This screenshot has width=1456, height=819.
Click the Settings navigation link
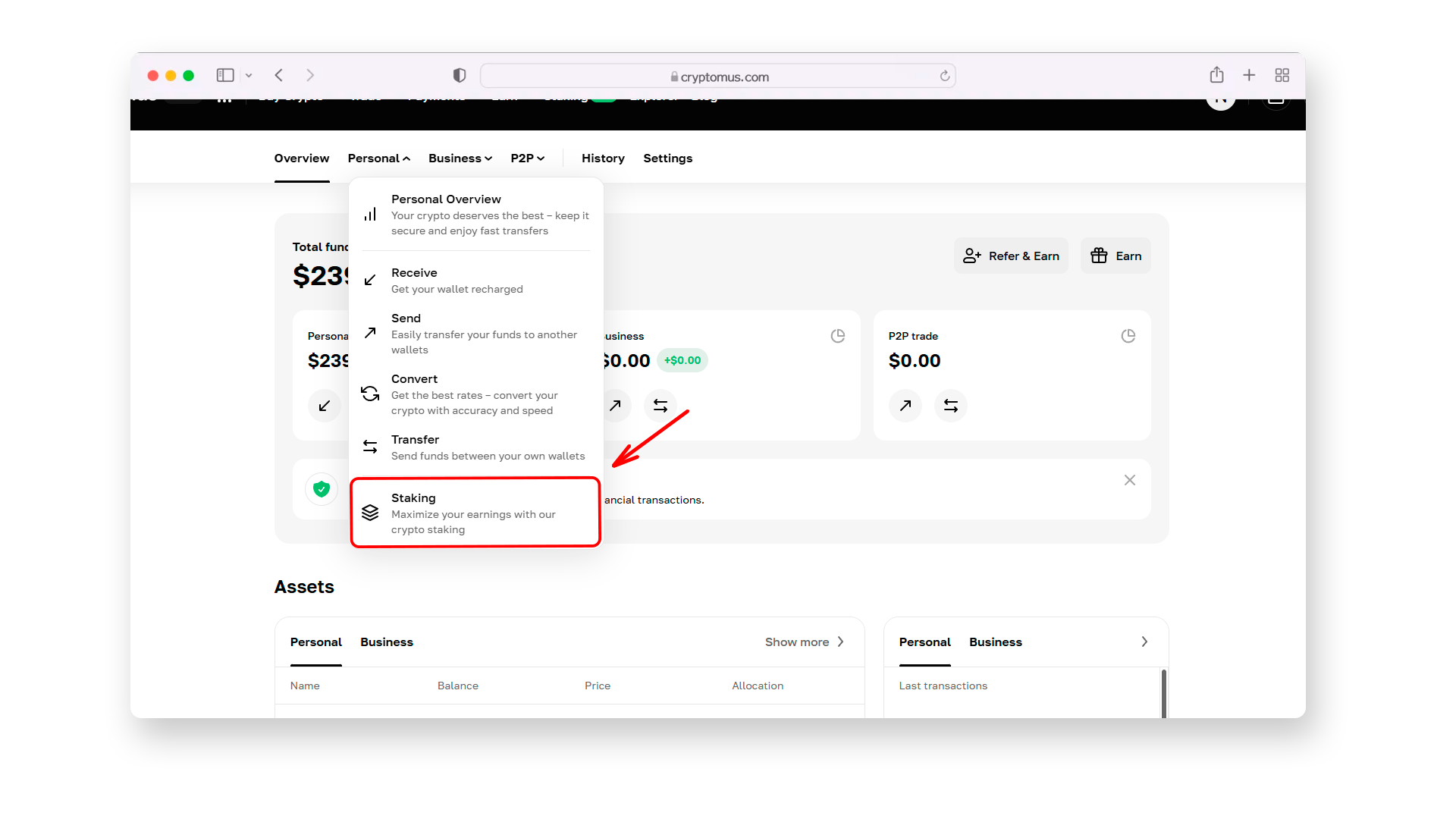tap(666, 158)
